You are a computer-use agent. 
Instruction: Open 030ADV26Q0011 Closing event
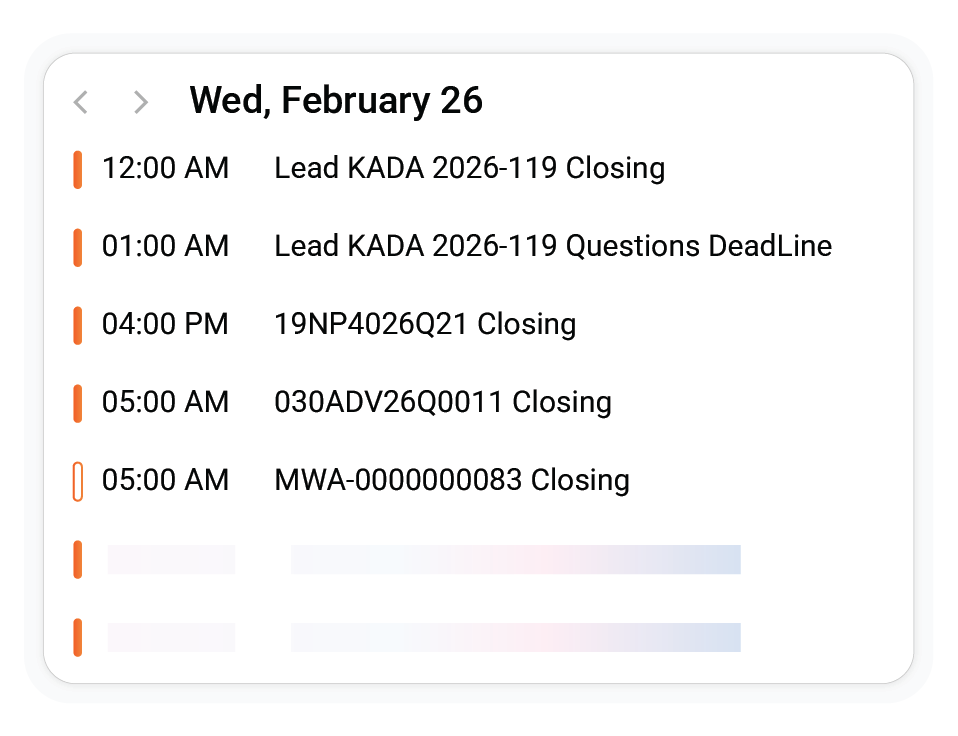(x=443, y=402)
